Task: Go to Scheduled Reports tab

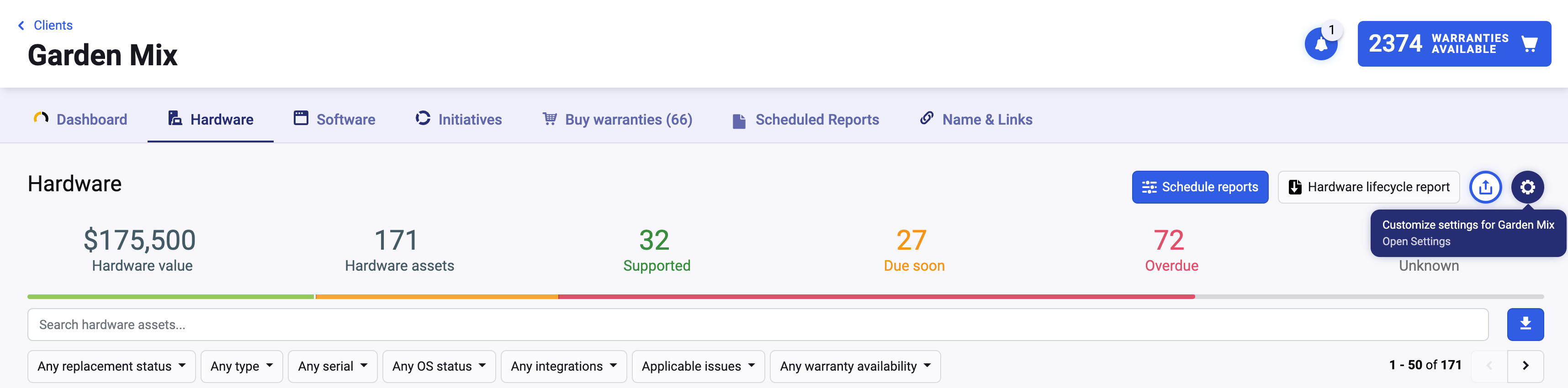Action: coord(806,119)
